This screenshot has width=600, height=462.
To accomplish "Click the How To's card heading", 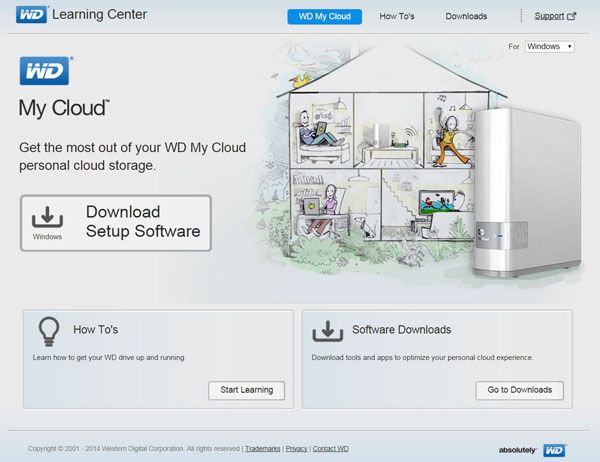I will pos(96,330).
